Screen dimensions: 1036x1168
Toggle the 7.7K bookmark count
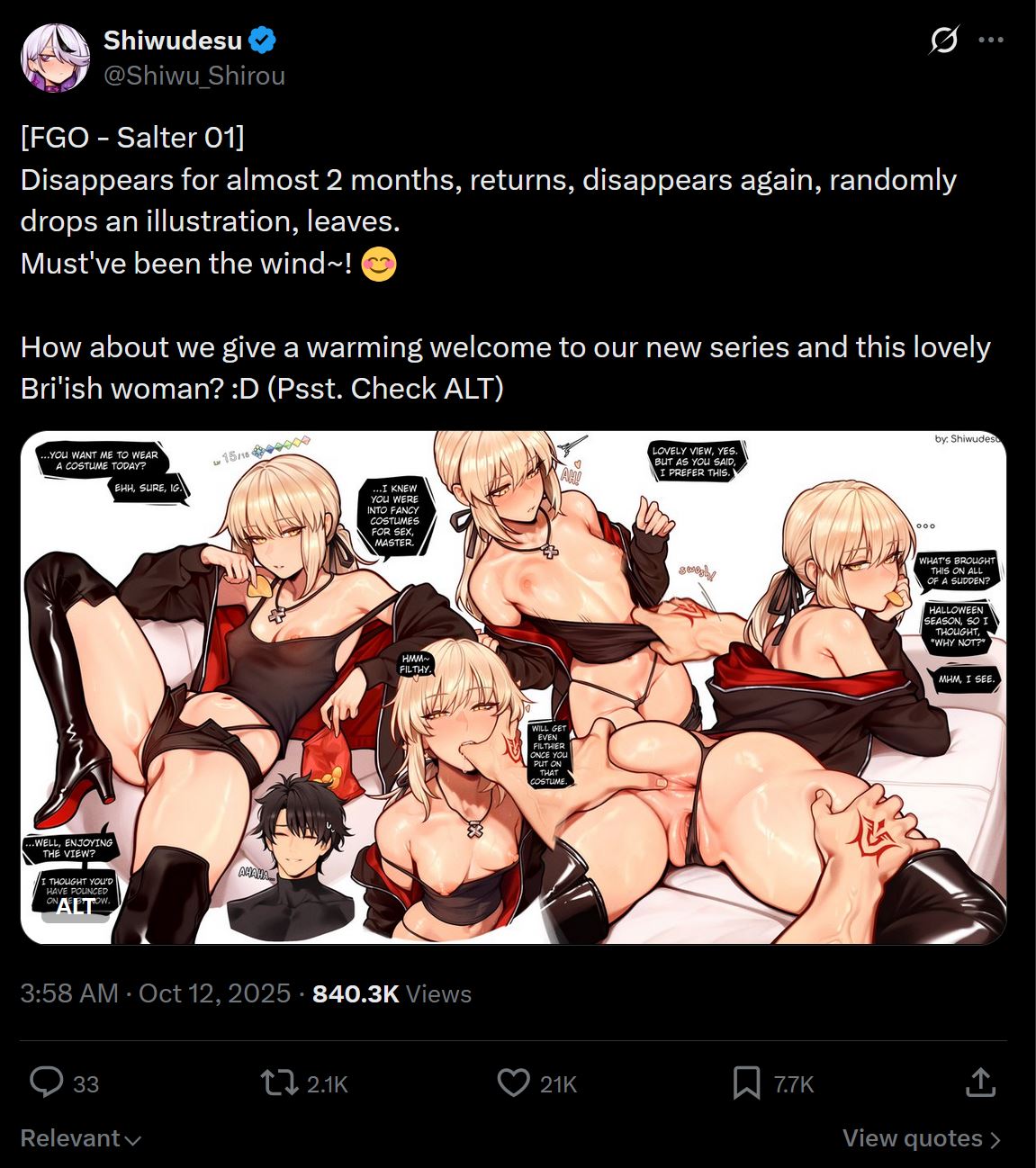[794, 1084]
